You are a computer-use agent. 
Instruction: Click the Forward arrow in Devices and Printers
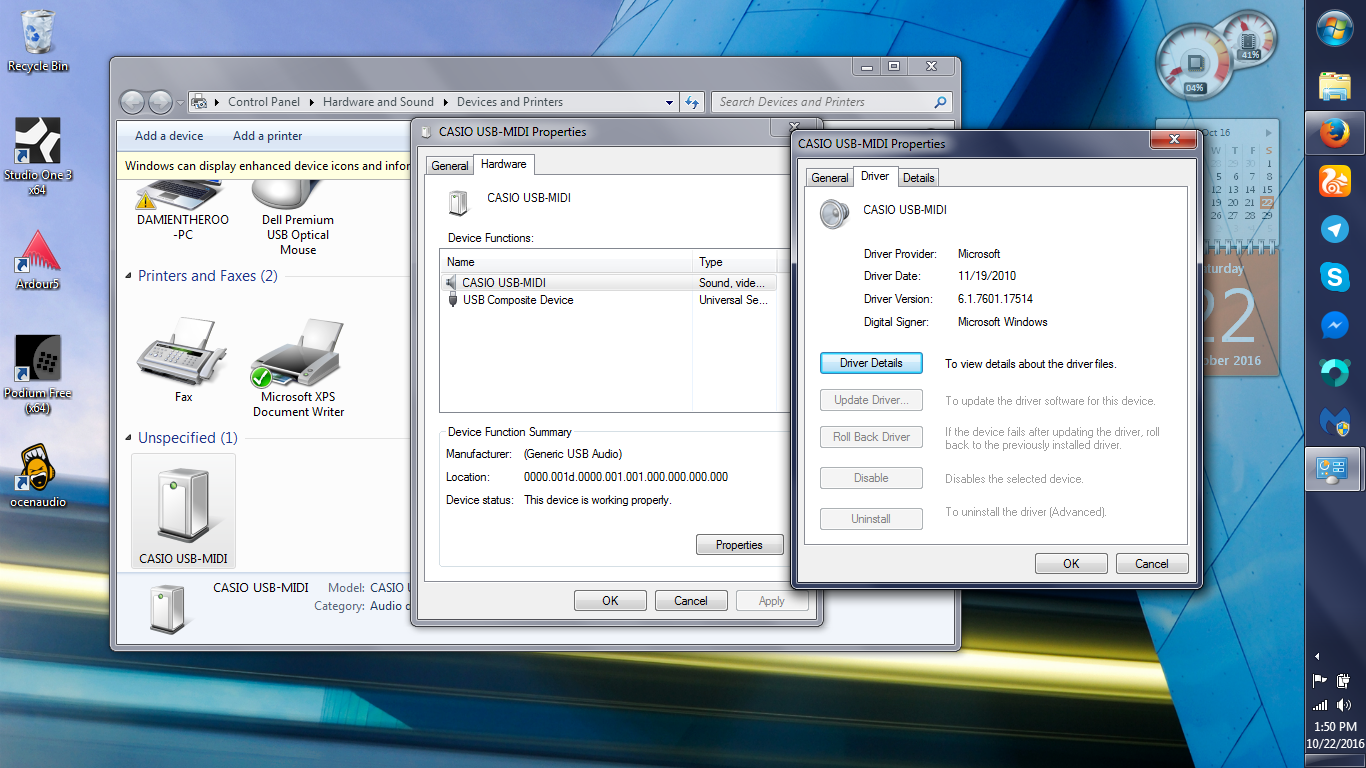[x=160, y=102]
